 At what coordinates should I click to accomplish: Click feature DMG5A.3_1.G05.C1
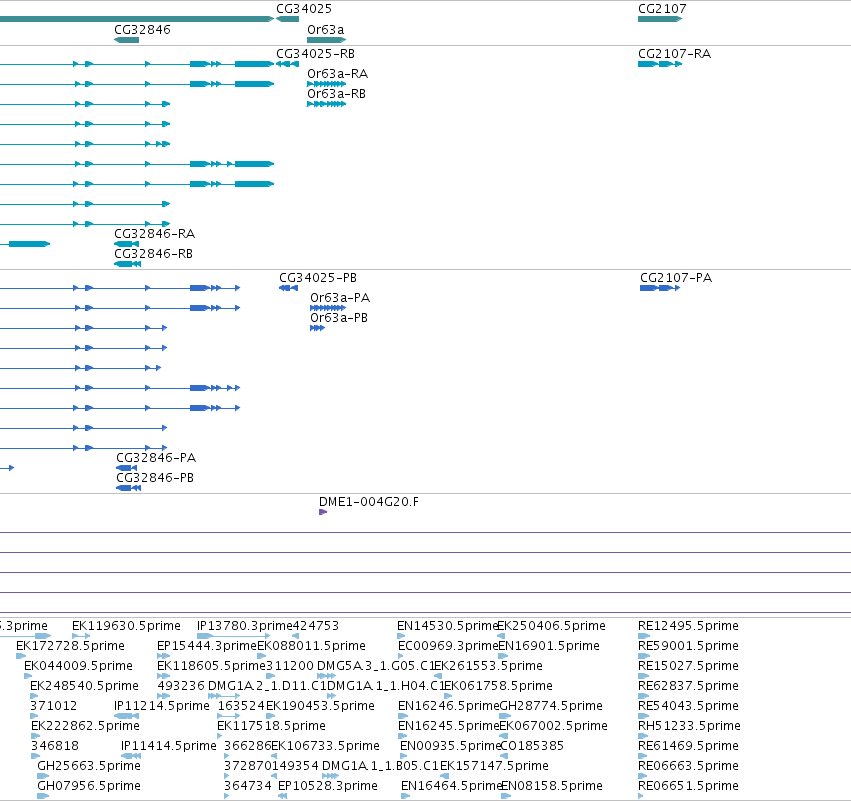tap(376, 666)
